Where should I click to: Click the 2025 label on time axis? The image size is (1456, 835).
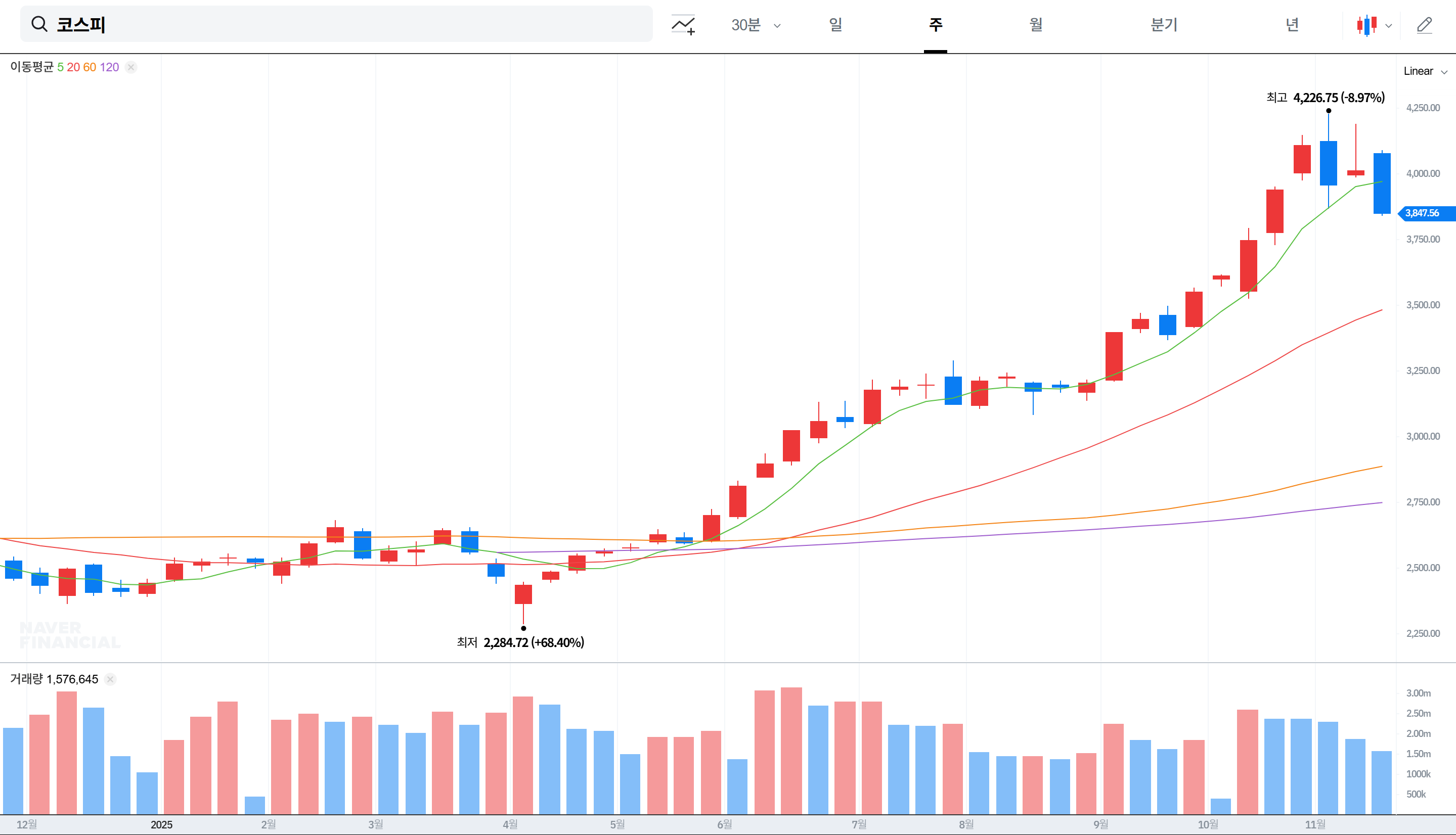tap(161, 825)
